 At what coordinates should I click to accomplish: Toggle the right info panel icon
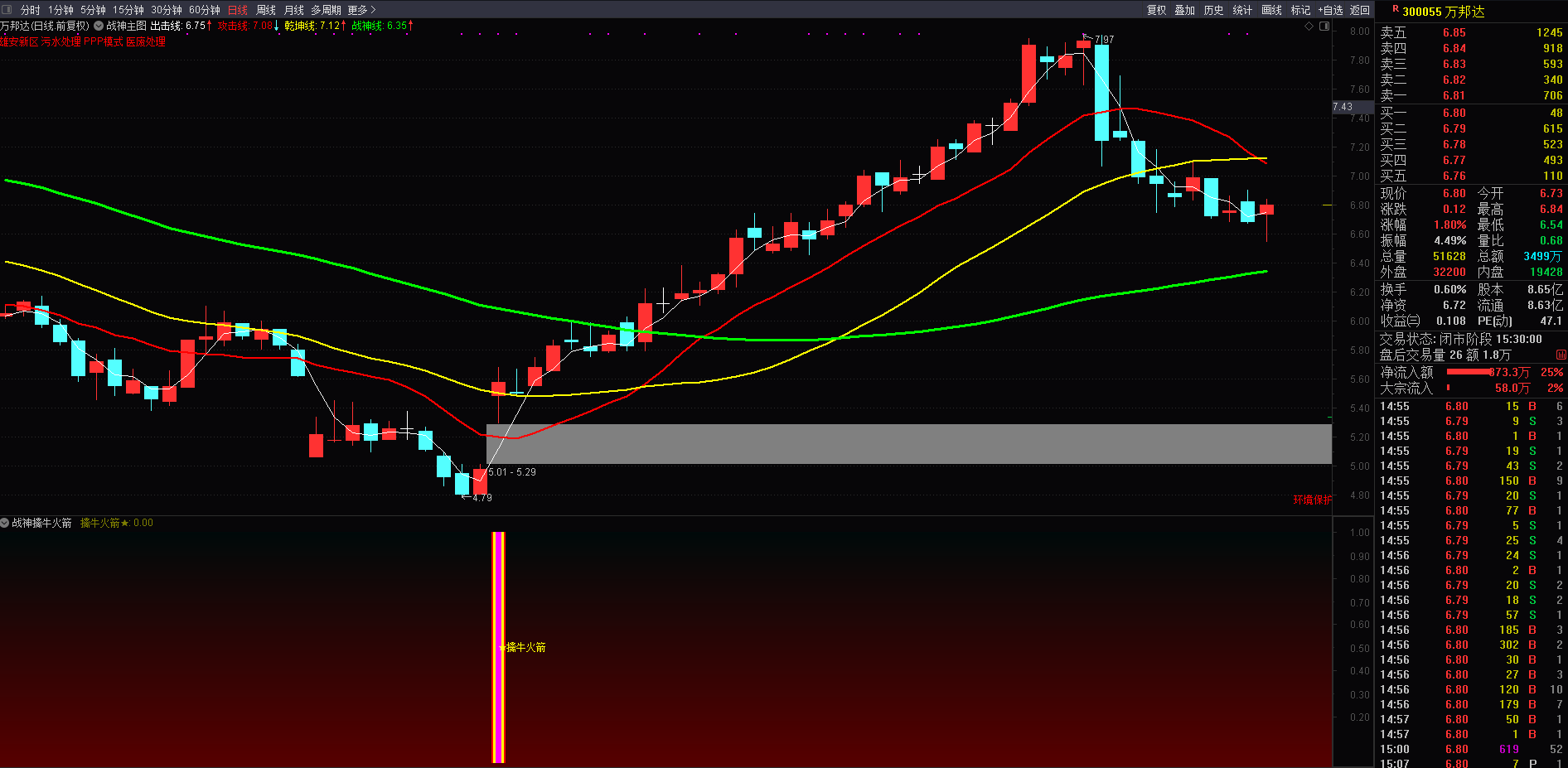coord(1324,26)
